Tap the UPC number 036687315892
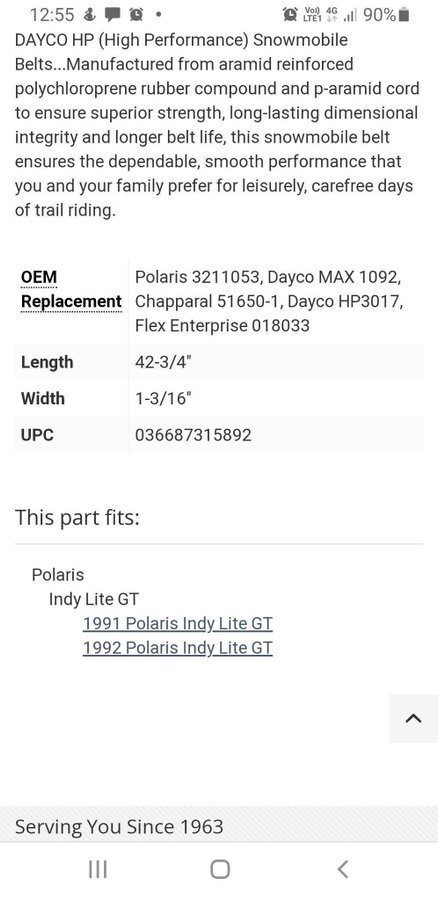Image resolution: width=438 pixels, height=900 pixels. (193, 435)
